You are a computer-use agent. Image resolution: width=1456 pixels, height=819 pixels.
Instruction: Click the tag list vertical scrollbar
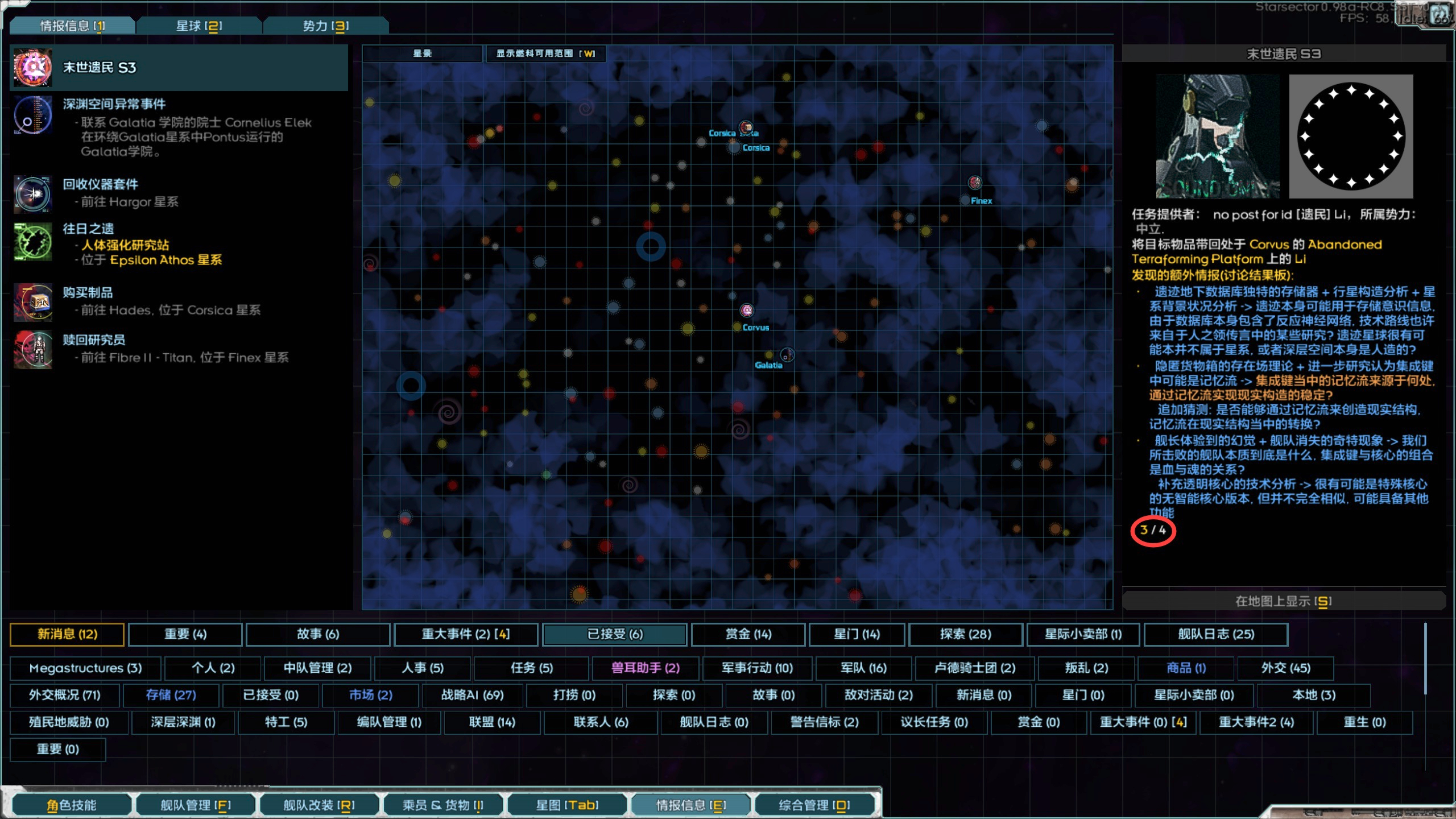1425,659
